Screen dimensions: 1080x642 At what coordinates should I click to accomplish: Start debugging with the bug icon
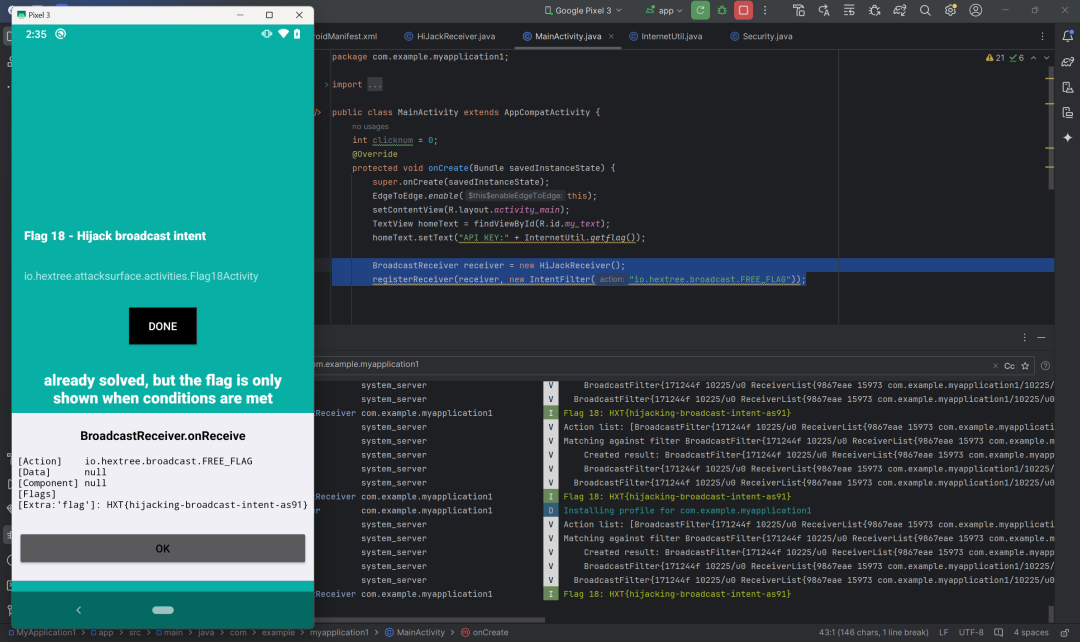[x=722, y=10]
